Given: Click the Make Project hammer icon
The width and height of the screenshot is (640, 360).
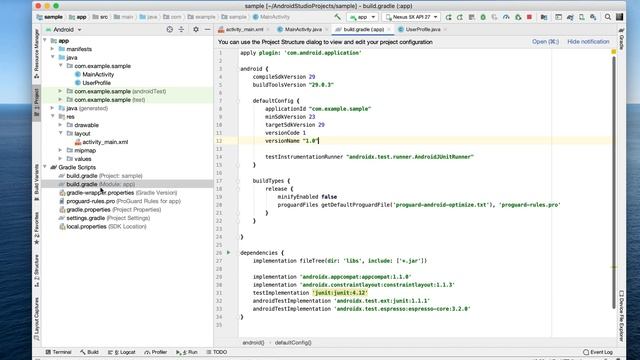Looking at the screenshot, I should coord(338,17).
